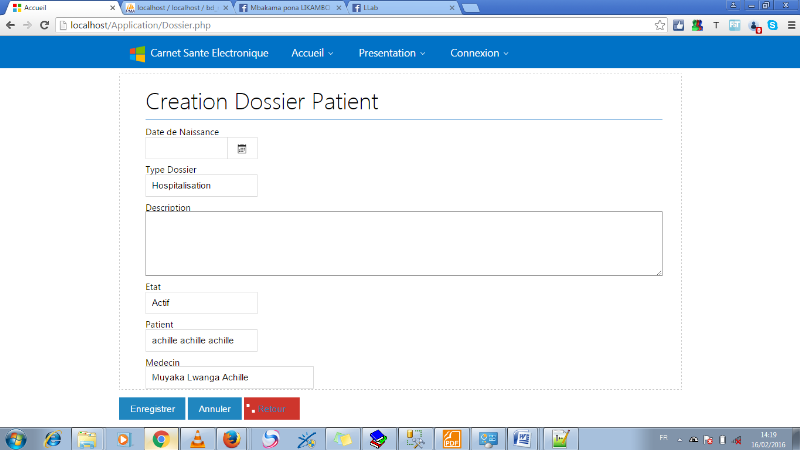The image size is (800, 450).
Task: Bookmark this page with the star
Action: click(660, 25)
